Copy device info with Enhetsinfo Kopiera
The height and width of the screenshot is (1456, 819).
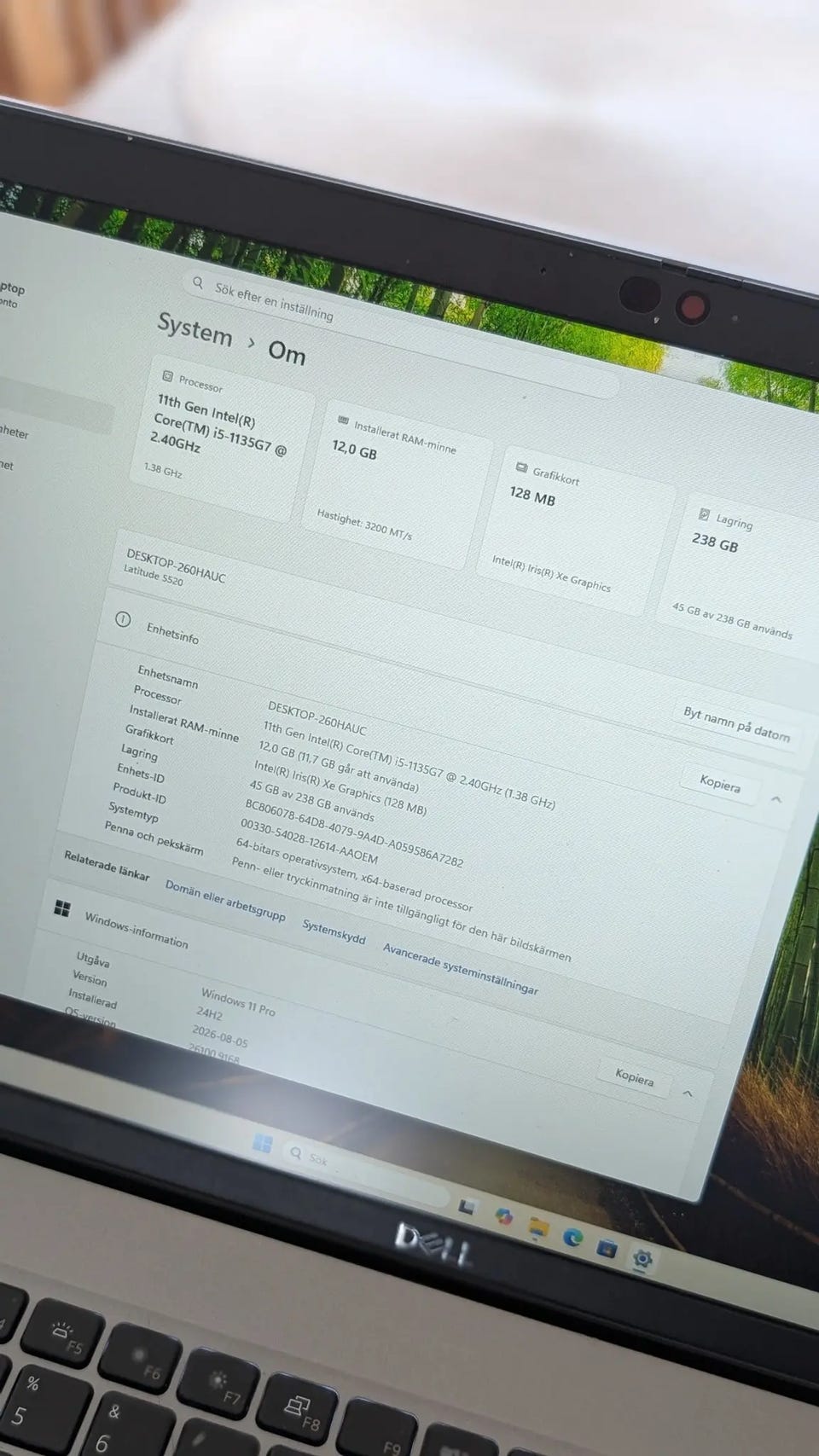point(720,784)
